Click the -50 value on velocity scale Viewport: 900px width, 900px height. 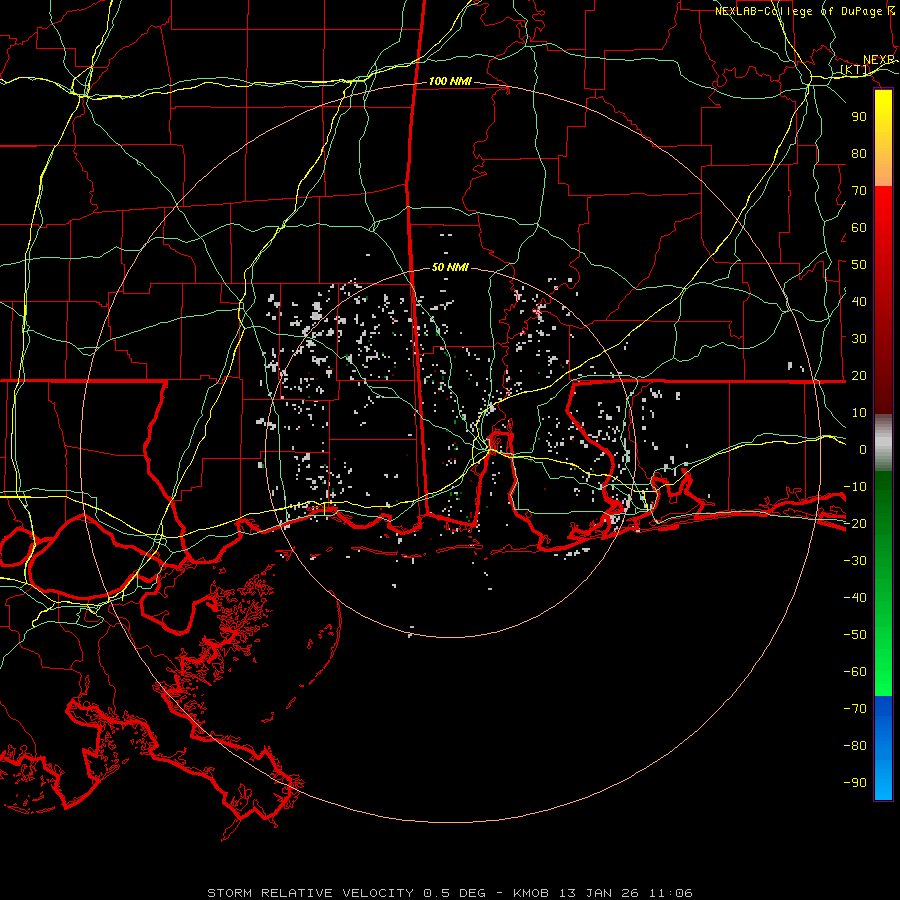pyautogui.click(x=855, y=635)
